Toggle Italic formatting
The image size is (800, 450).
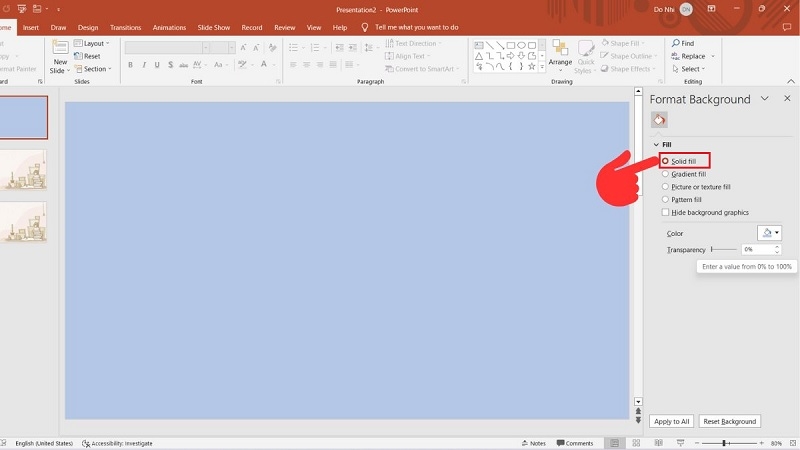tap(144, 65)
